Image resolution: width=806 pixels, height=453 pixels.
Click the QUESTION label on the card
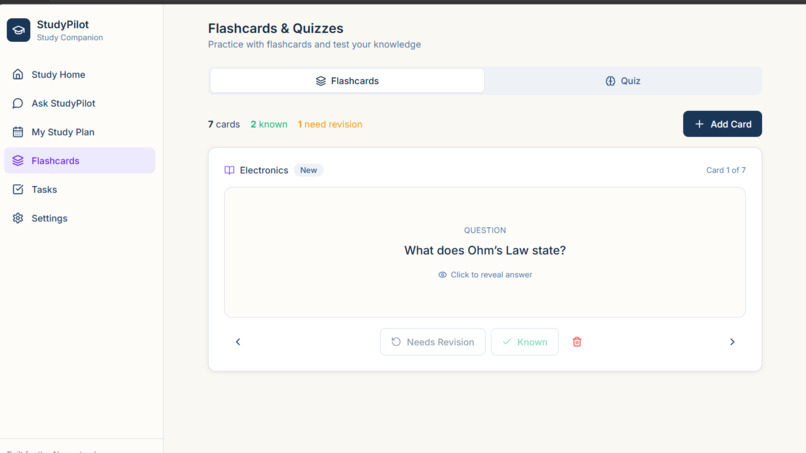485,230
